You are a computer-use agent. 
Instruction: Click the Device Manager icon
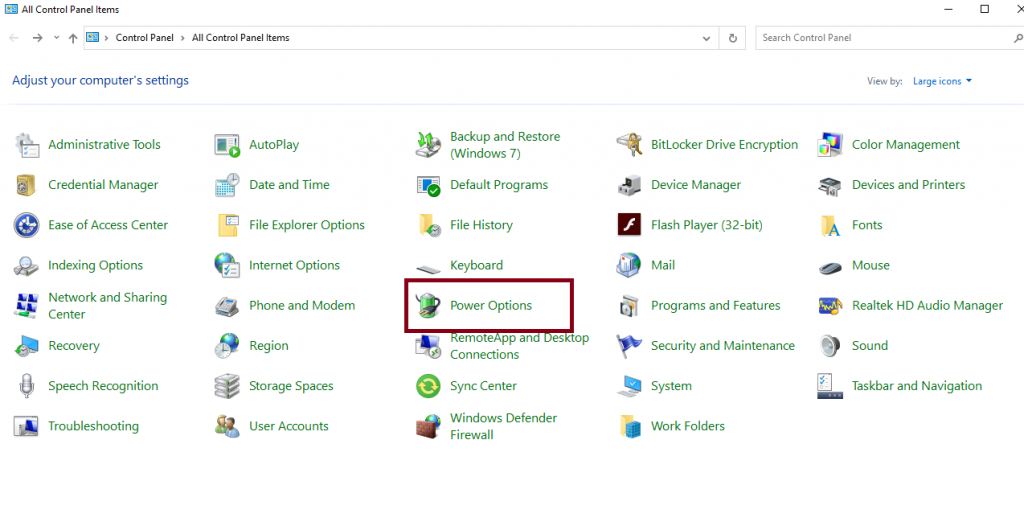pyautogui.click(x=629, y=185)
